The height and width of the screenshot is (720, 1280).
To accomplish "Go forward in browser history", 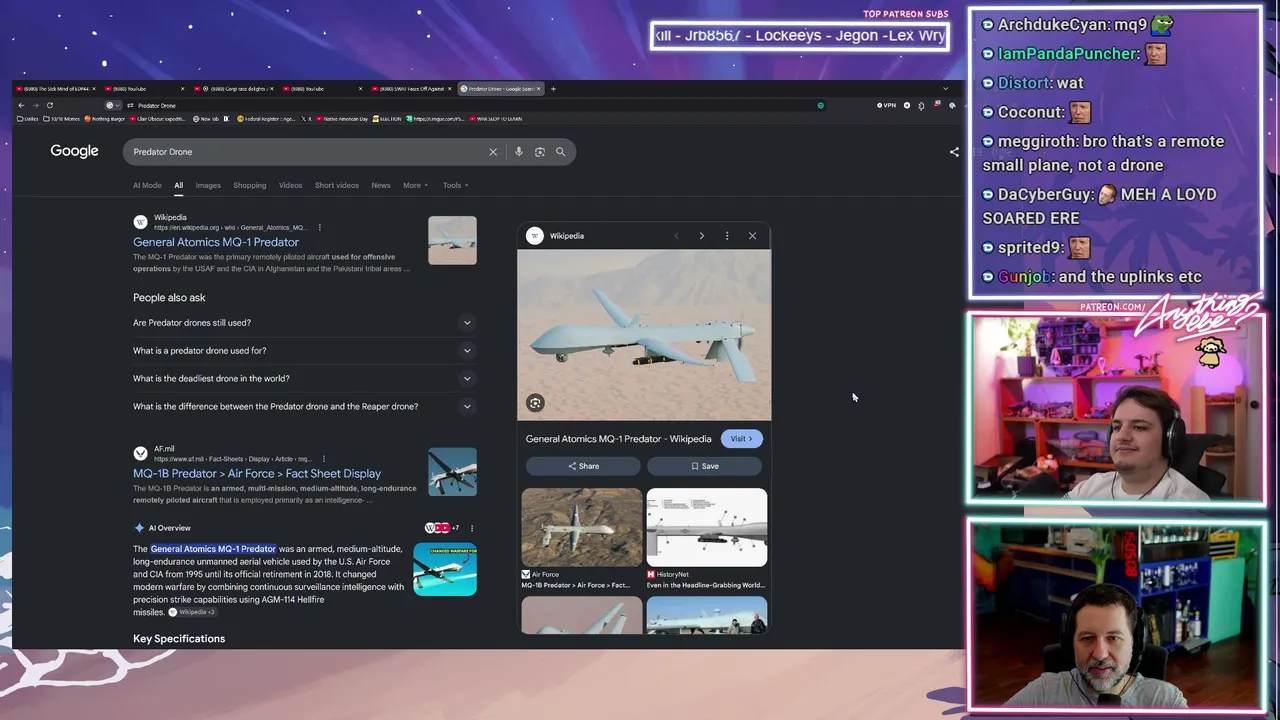I will (x=35, y=105).
